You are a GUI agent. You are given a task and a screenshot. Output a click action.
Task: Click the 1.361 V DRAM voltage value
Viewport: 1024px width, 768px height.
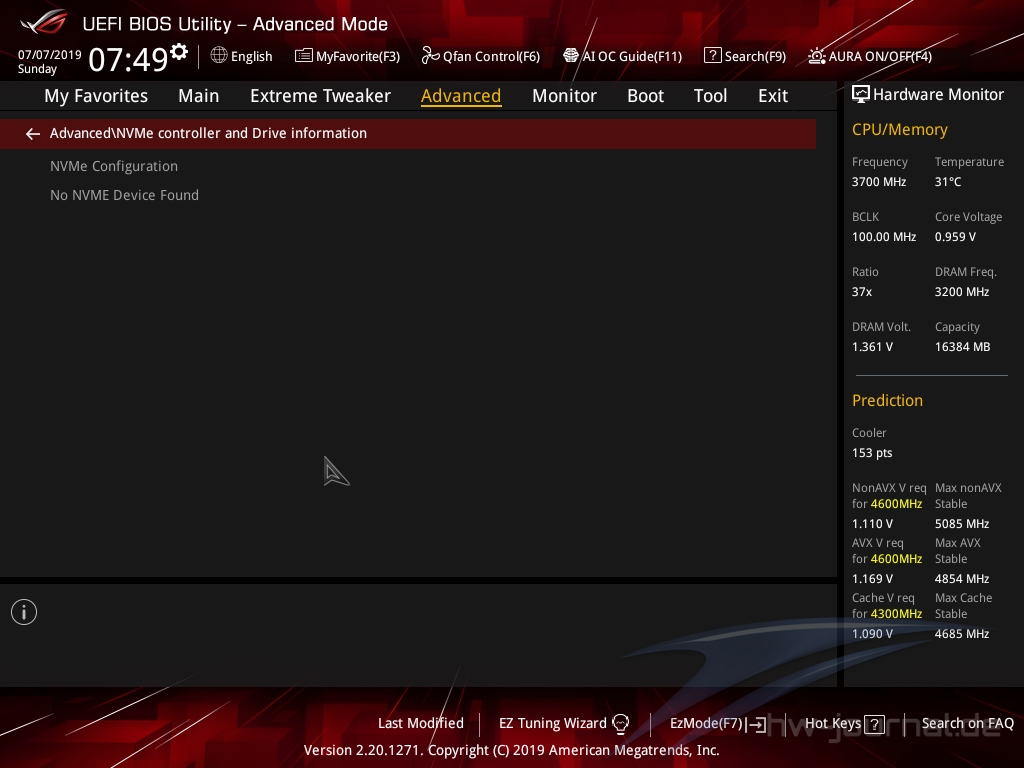pos(872,347)
